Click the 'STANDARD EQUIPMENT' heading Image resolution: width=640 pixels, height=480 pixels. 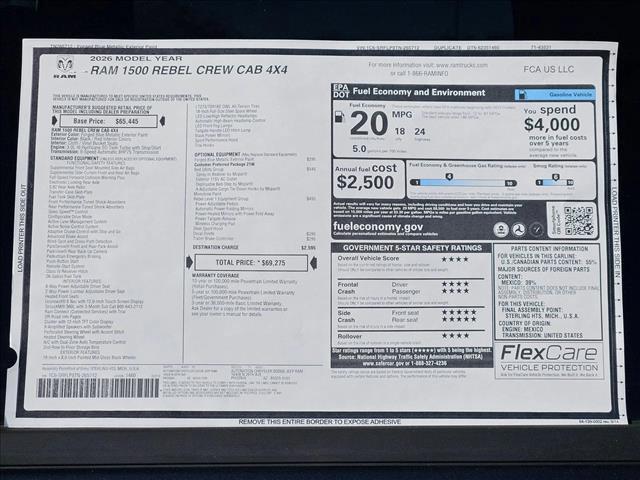click(x=74, y=158)
